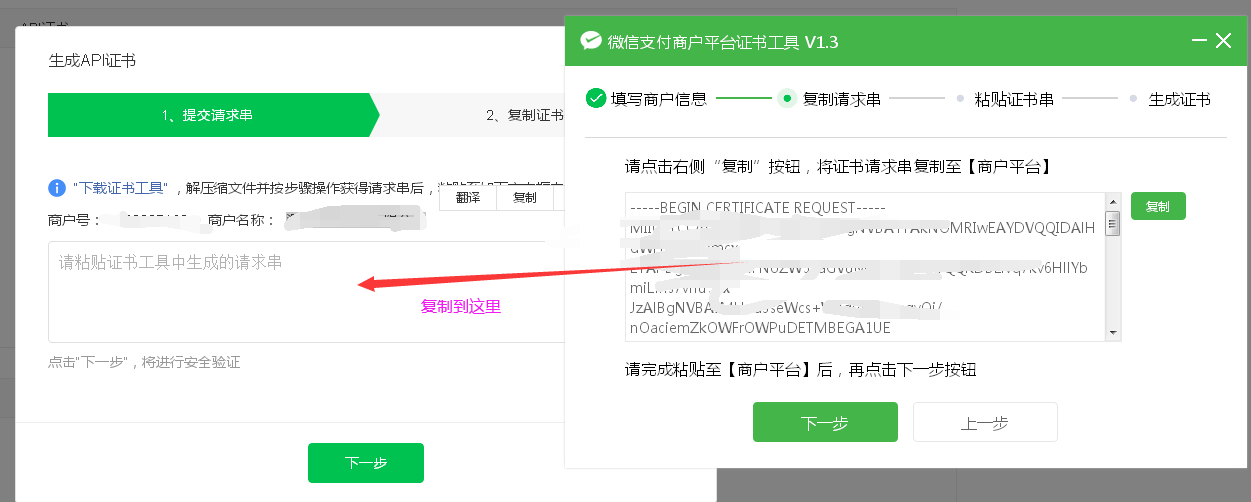This screenshot has width=1251, height=502.
Task: Click the blue info icon beside 下载证书工具
Action: click(x=57, y=187)
